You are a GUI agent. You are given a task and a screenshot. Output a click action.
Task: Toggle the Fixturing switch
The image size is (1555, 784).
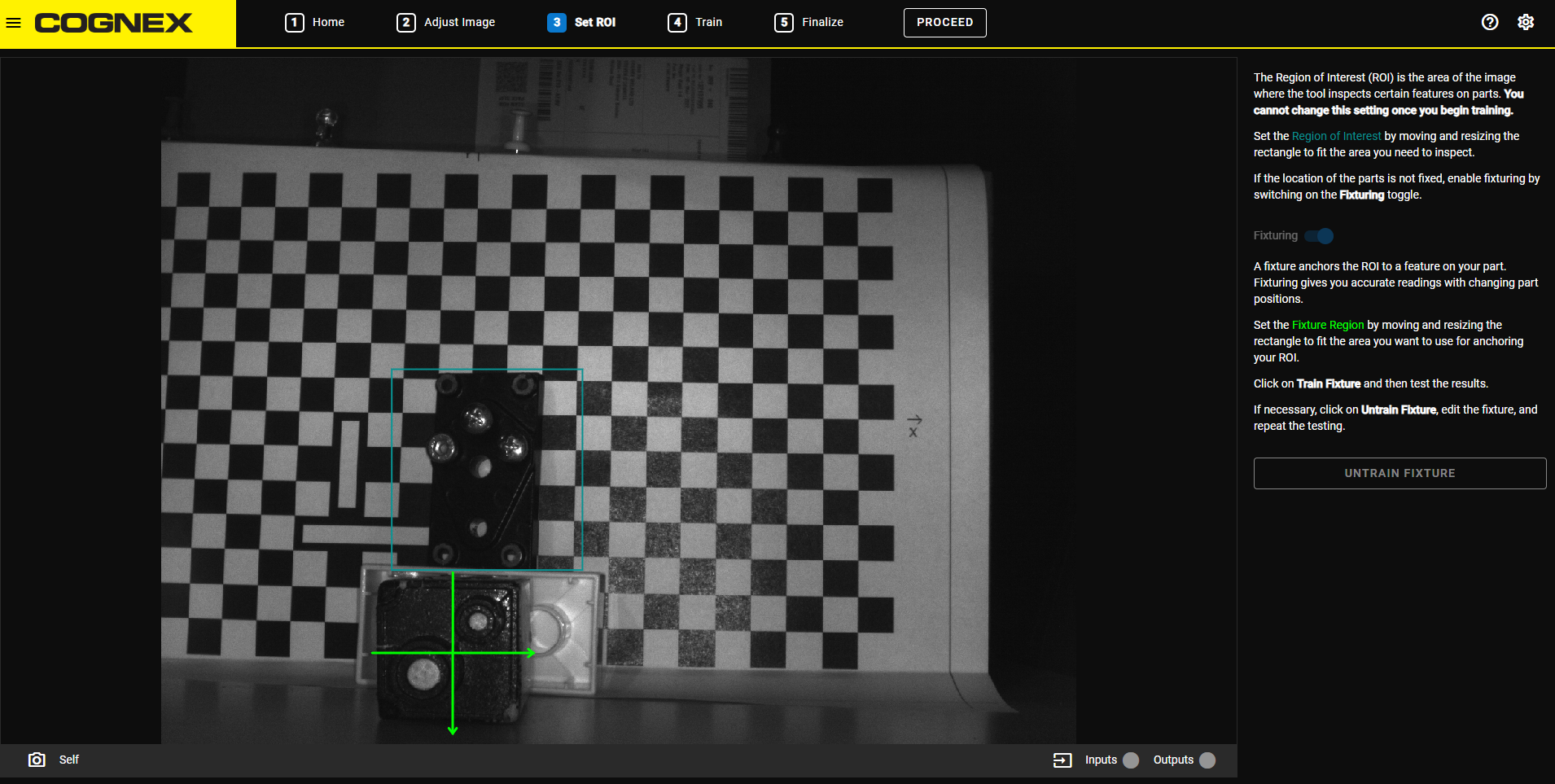tap(1319, 236)
